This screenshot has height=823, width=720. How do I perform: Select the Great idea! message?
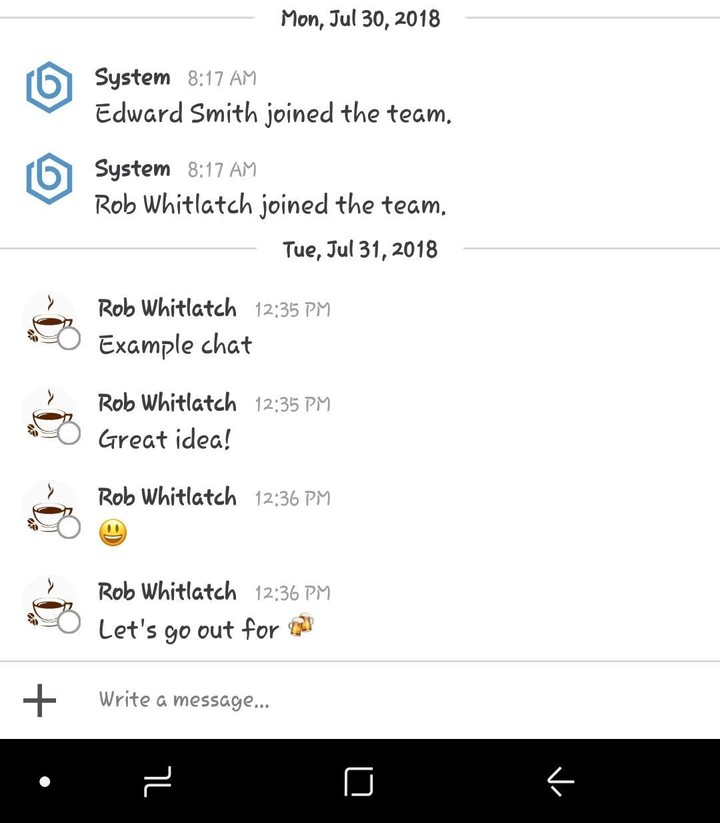[x=165, y=439]
